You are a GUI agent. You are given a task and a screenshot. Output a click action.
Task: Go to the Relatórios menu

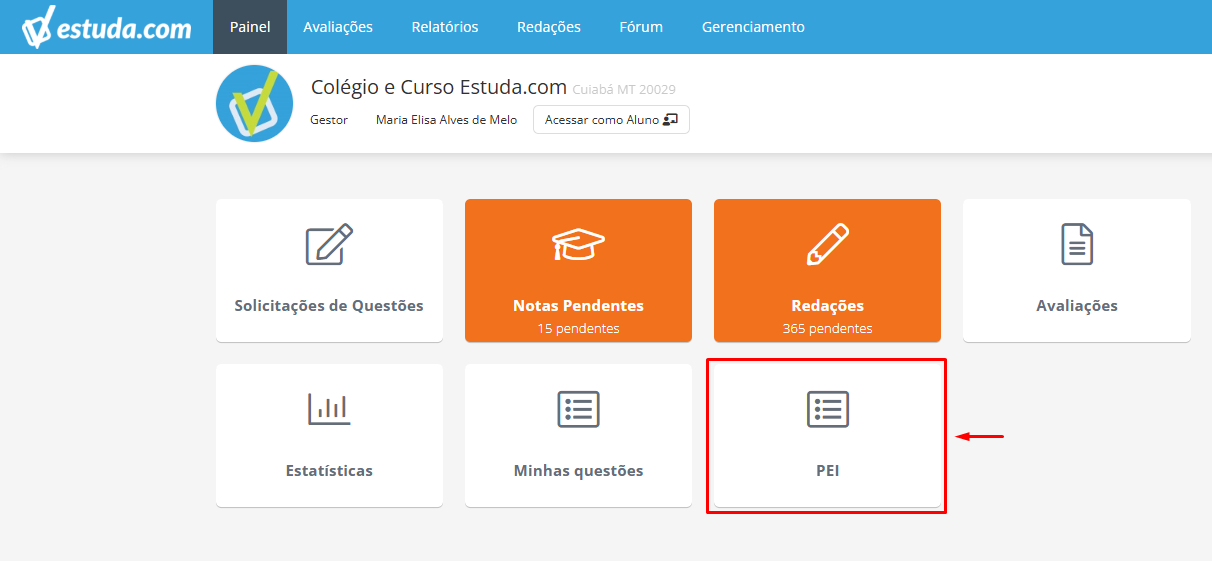(x=445, y=27)
